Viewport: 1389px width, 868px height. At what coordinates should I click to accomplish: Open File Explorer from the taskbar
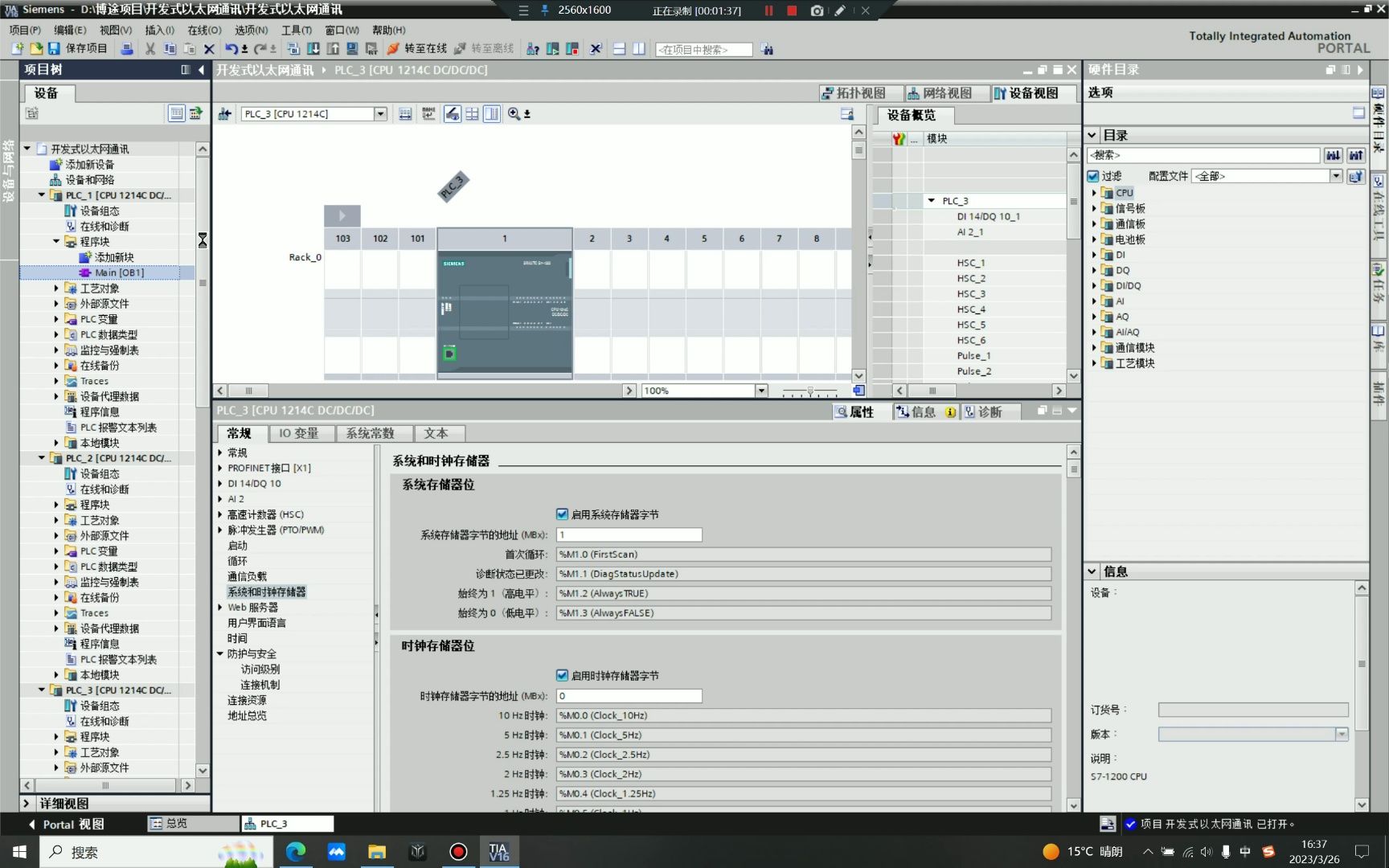pos(377,852)
